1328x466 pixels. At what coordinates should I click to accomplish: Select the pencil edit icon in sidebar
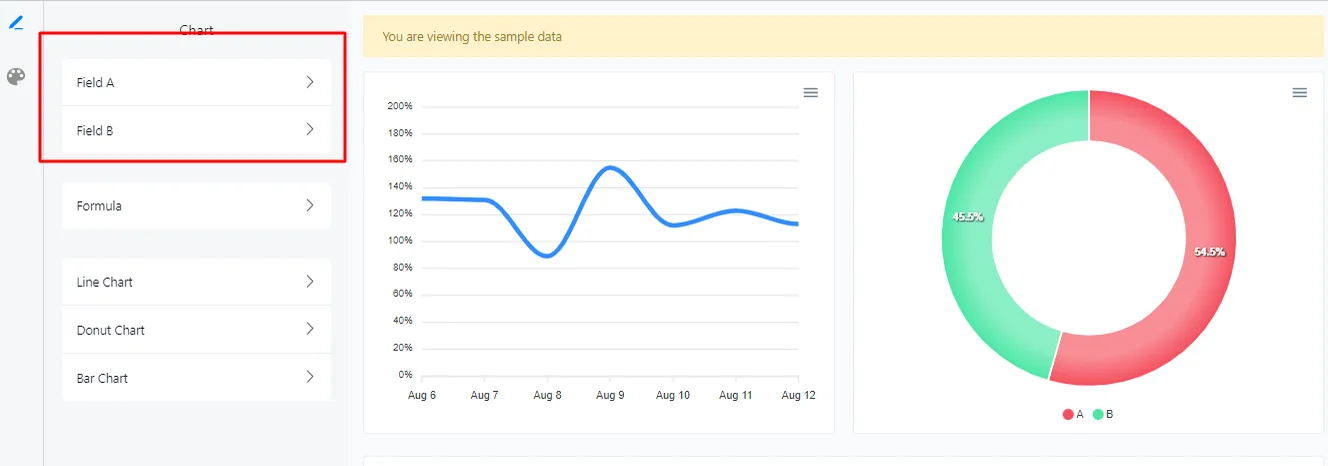[16, 22]
